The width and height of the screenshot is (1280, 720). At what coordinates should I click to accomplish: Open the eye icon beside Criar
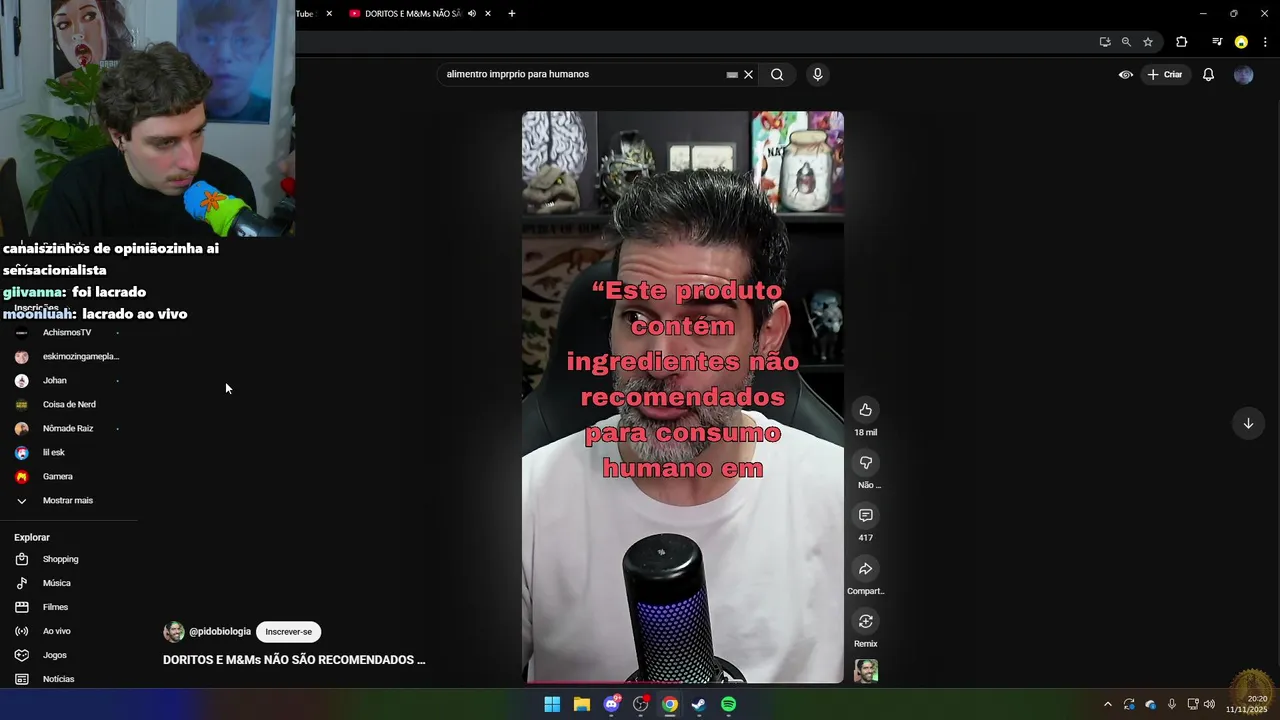tap(1126, 74)
